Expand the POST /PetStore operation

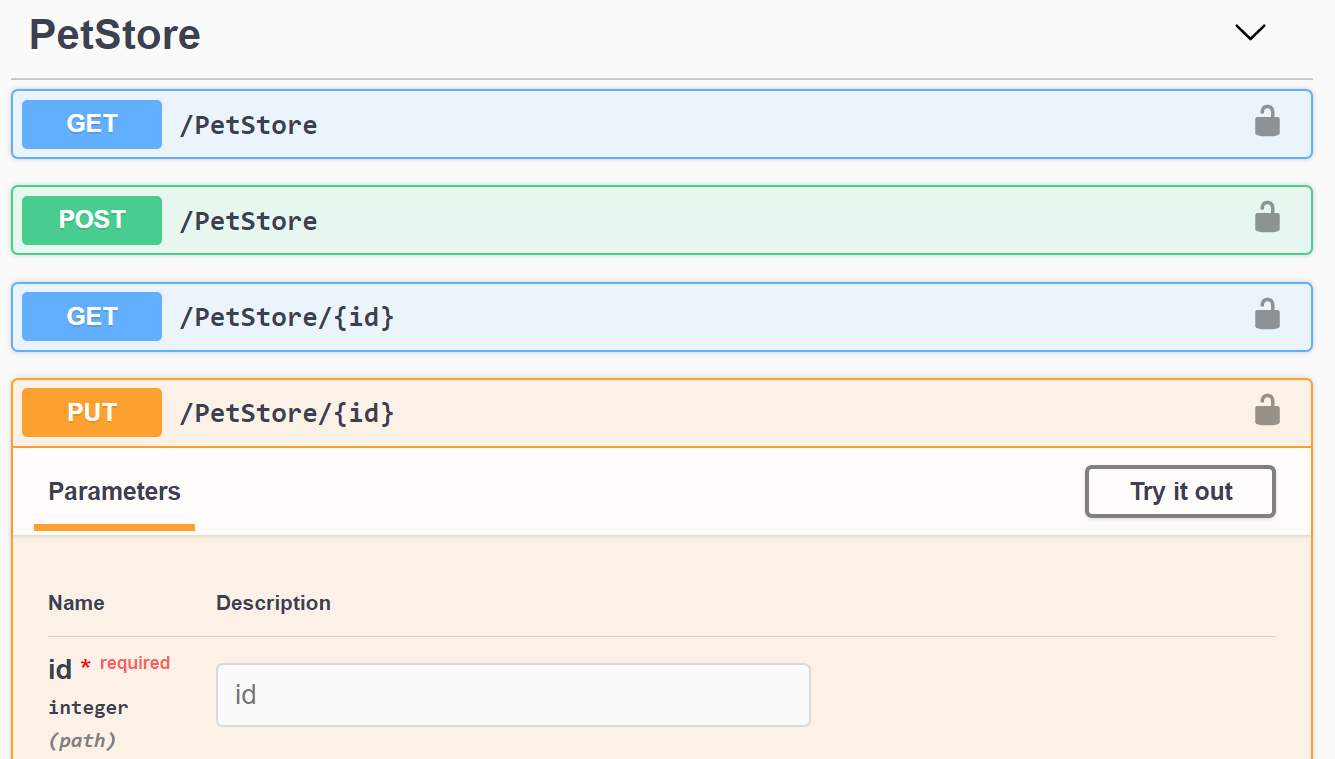coord(700,220)
